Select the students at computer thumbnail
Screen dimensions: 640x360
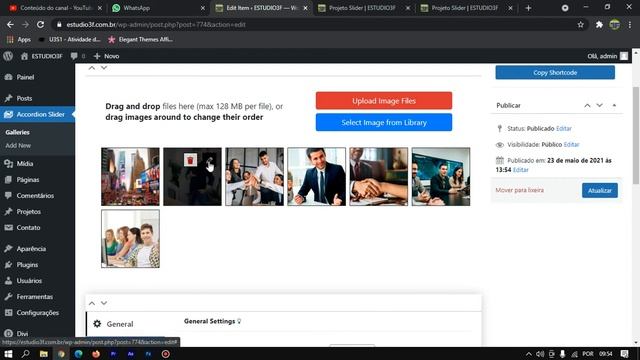pyautogui.click(x=130, y=239)
